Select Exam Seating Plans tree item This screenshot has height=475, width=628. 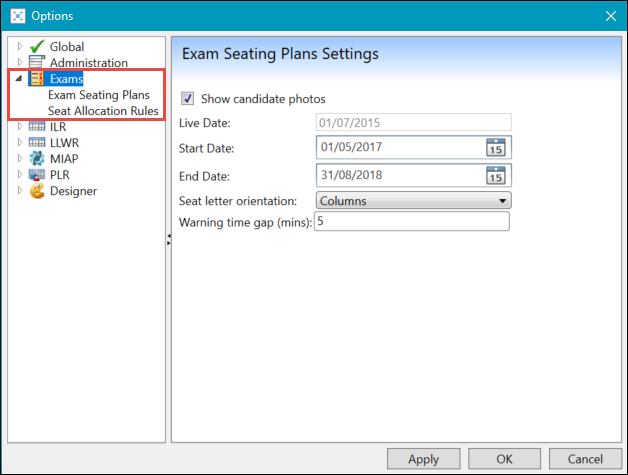point(99,95)
